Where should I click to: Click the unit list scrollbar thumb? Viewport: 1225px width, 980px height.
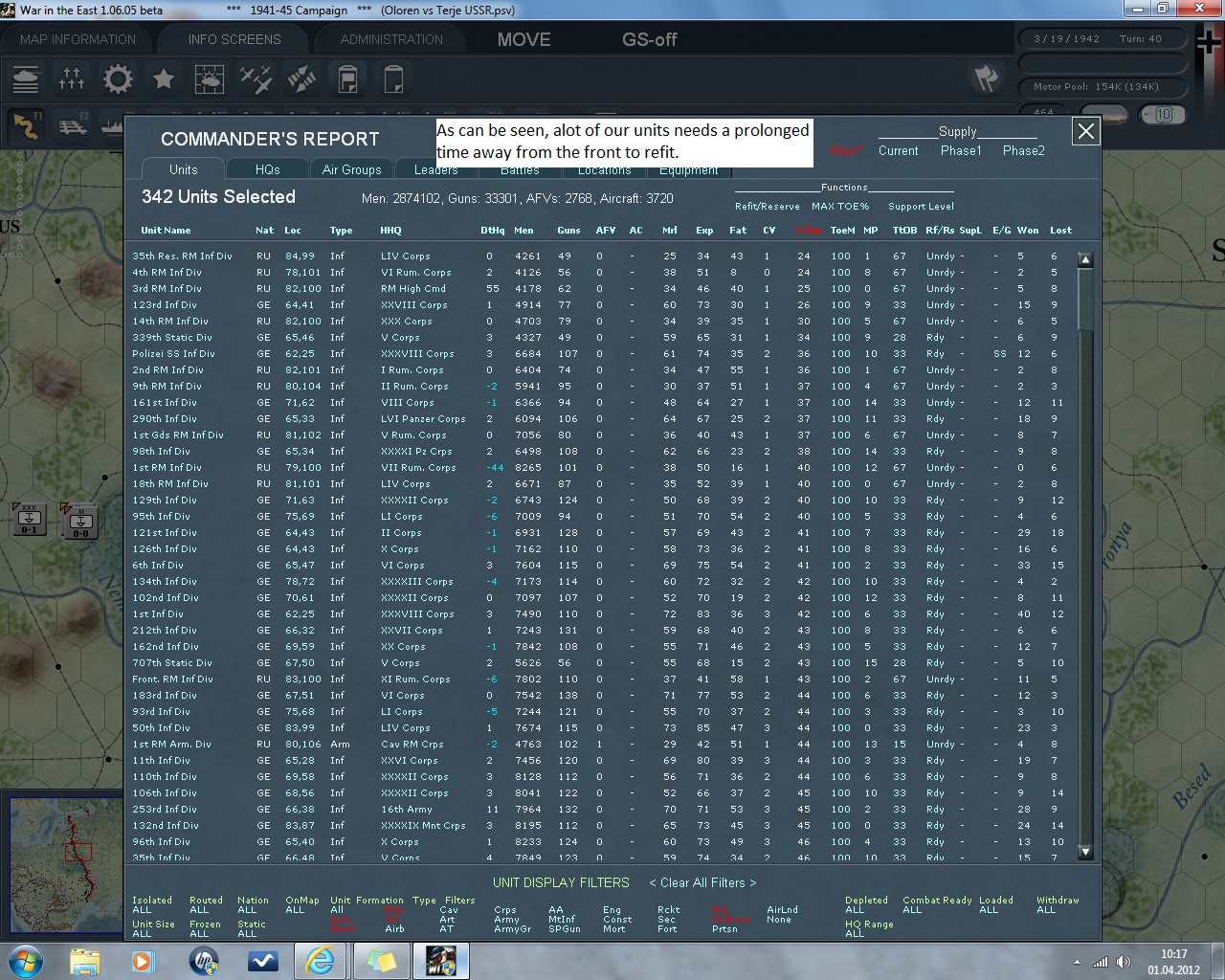[1085, 299]
